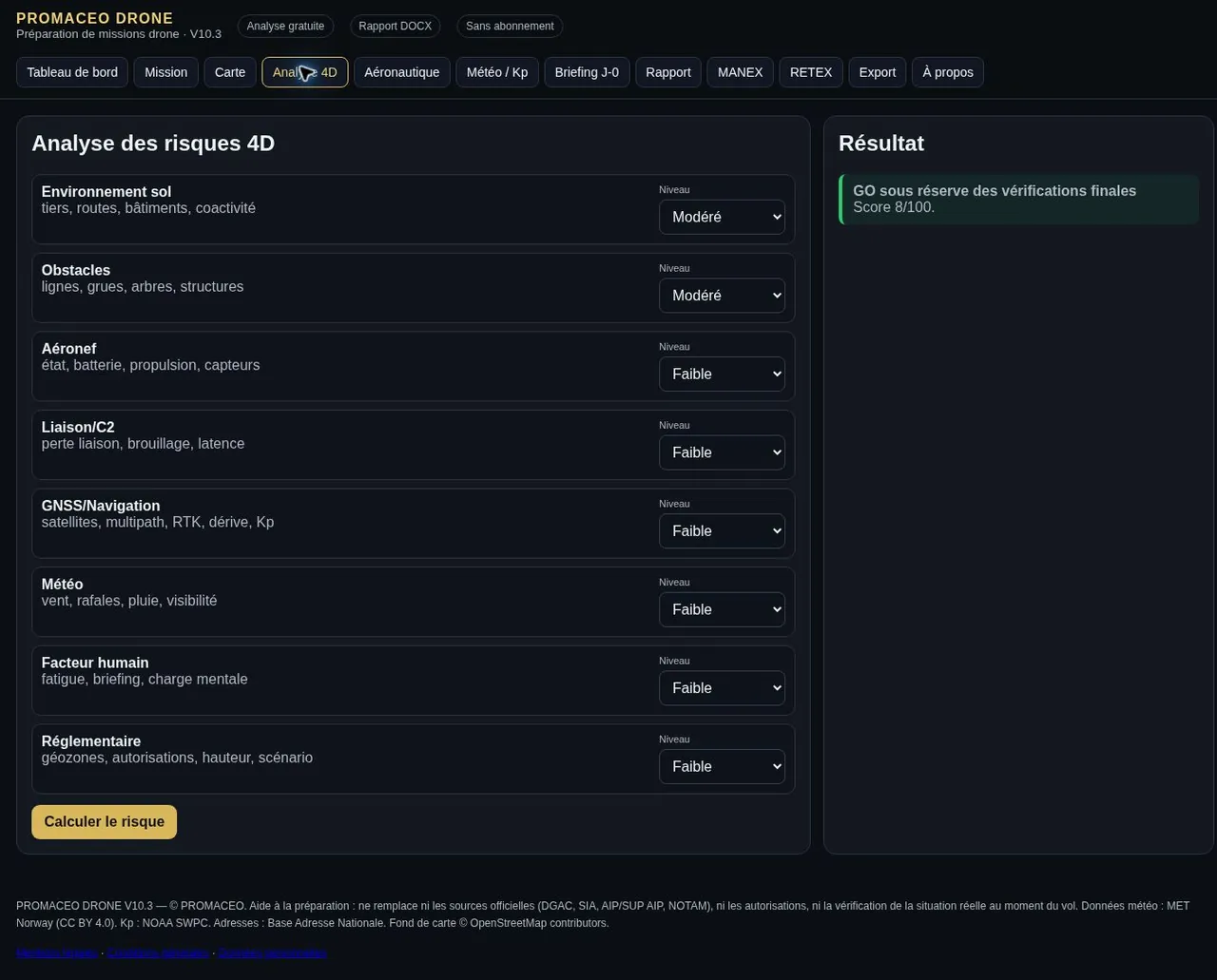Viewport: 1217px width, 980px height.
Task: Open the MANEX tab
Action: tap(740, 72)
